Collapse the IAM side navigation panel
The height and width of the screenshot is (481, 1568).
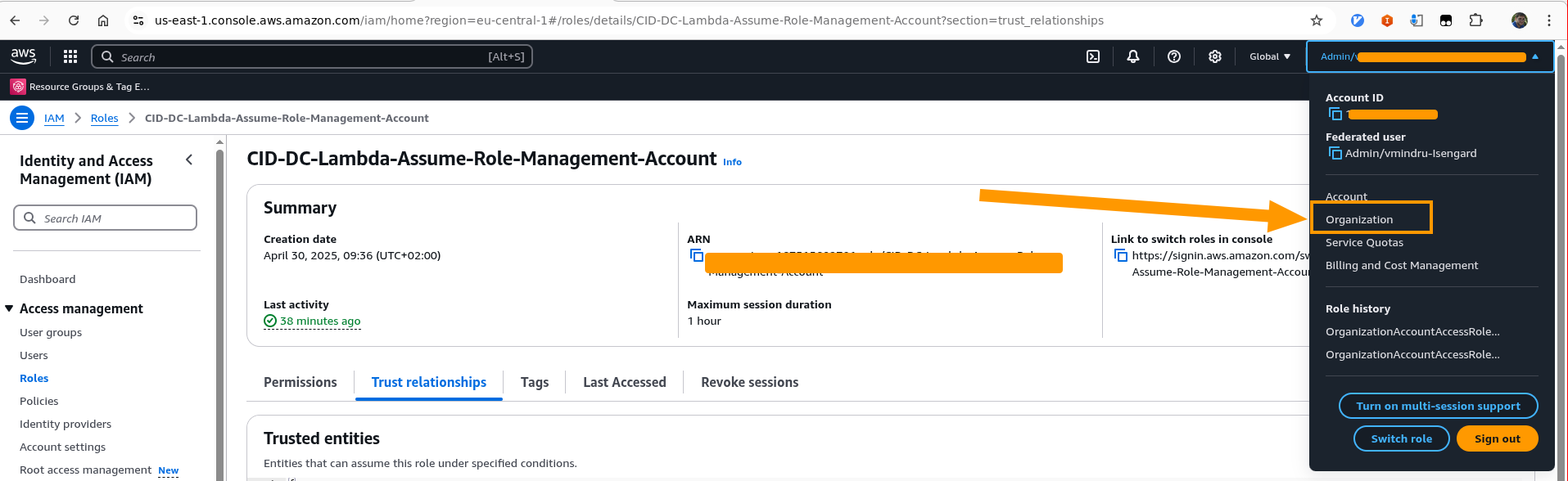[189, 160]
